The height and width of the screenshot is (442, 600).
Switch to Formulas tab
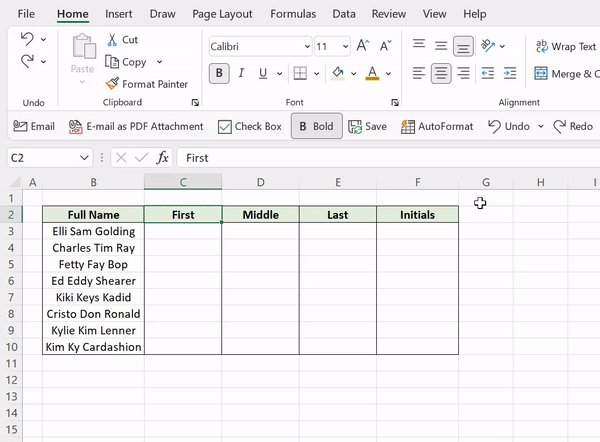point(293,14)
